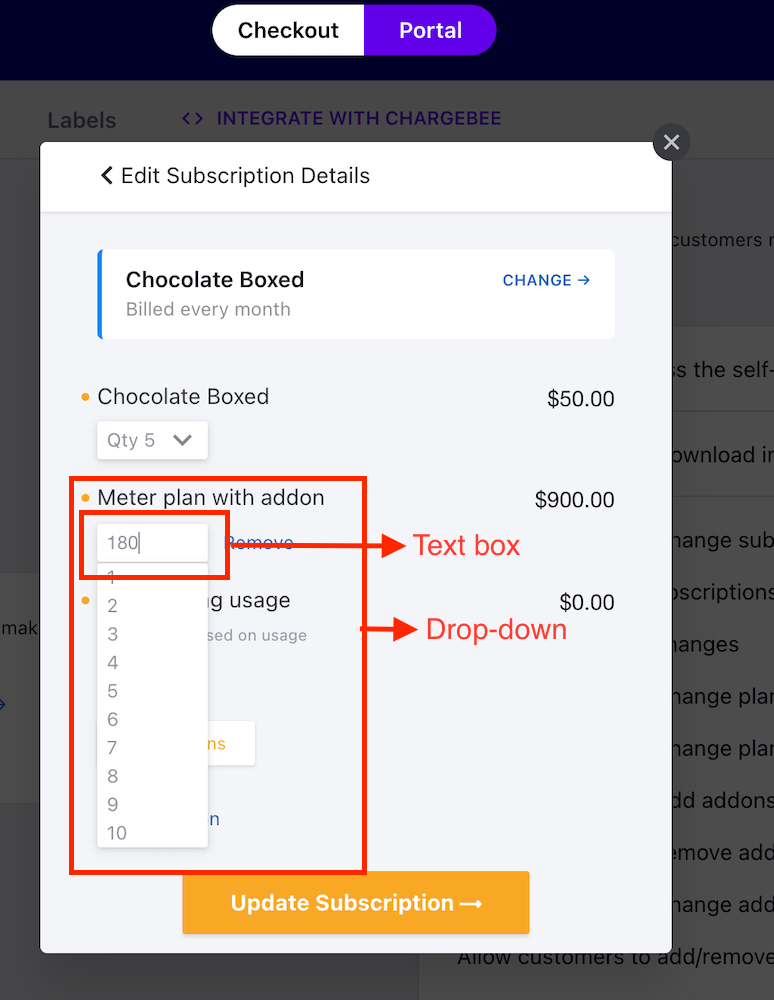Close the subscription modal with X icon

coord(671,142)
